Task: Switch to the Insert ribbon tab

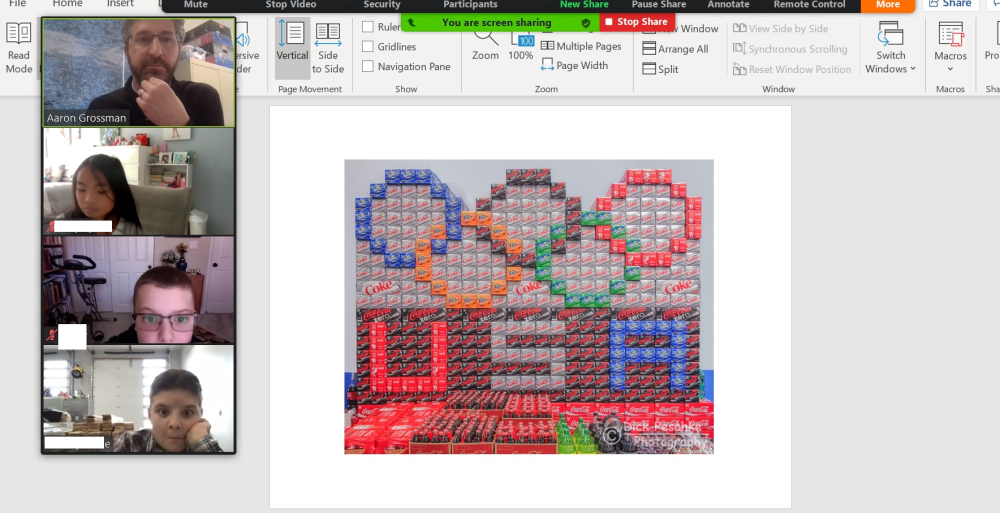Action: click(x=120, y=4)
